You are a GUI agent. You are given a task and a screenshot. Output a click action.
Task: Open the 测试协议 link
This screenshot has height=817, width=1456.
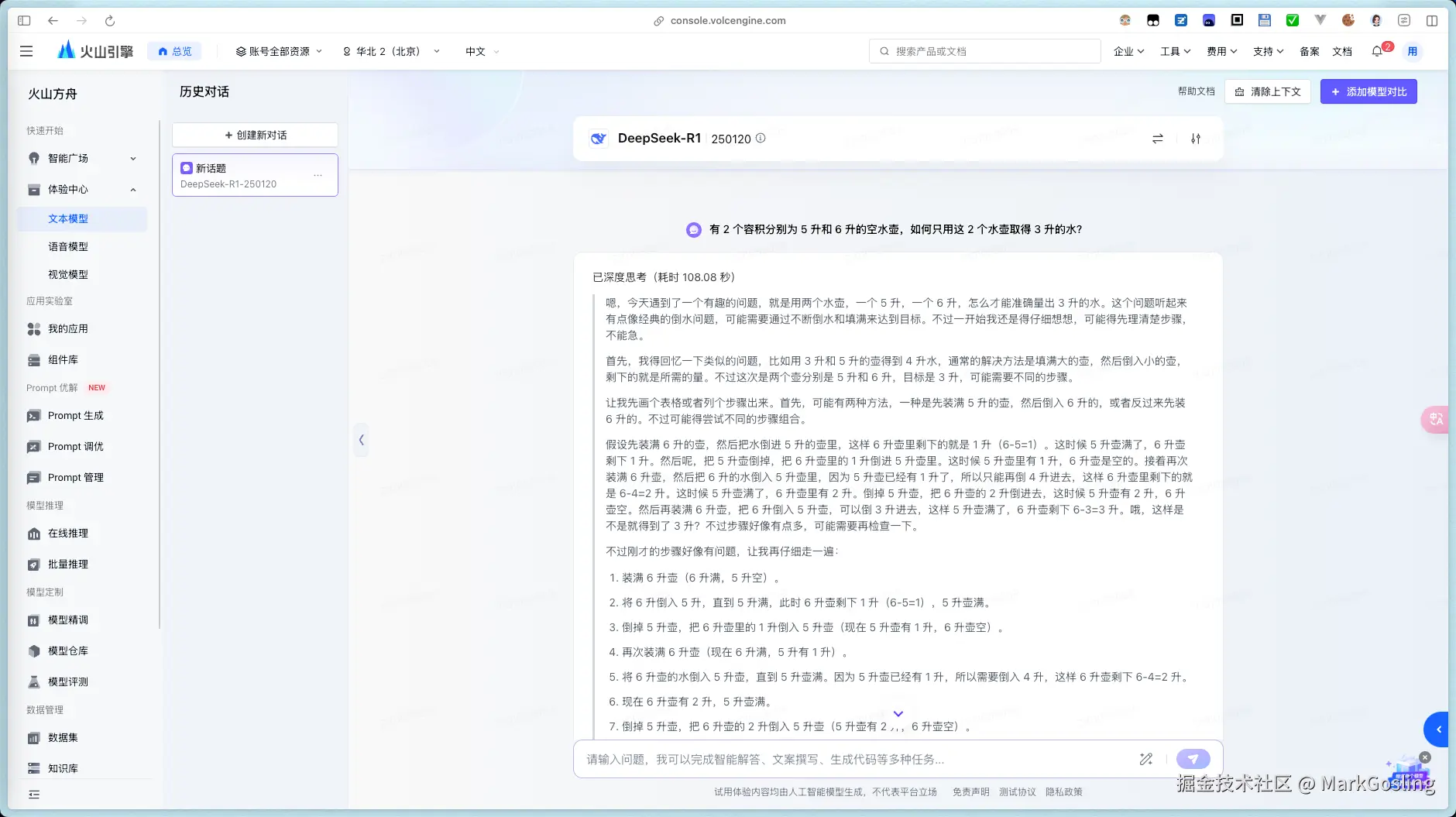pos(1018,791)
